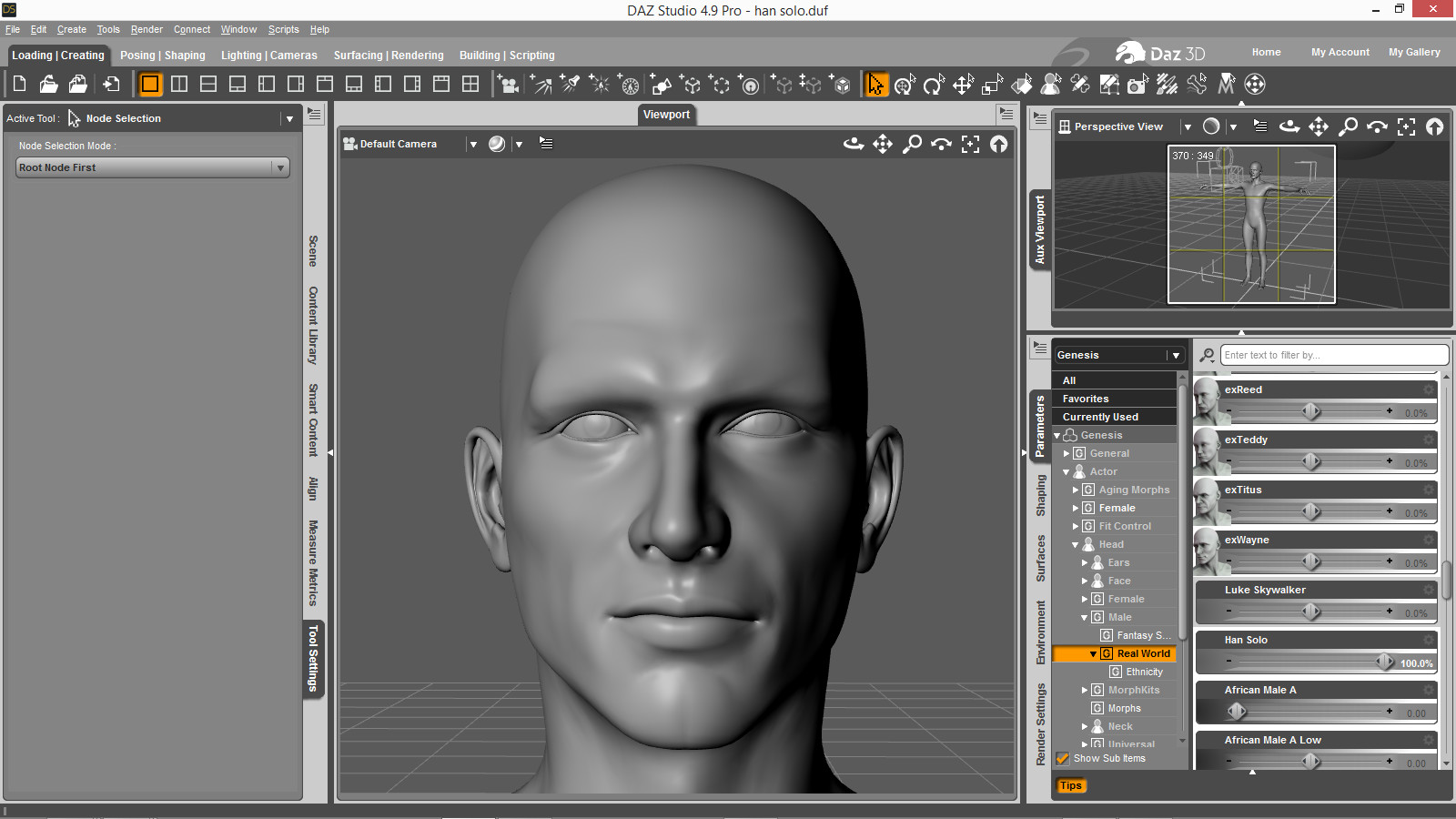This screenshot has height=819, width=1456.
Task: Select the Surface Selection tool
Action: coord(1021,85)
